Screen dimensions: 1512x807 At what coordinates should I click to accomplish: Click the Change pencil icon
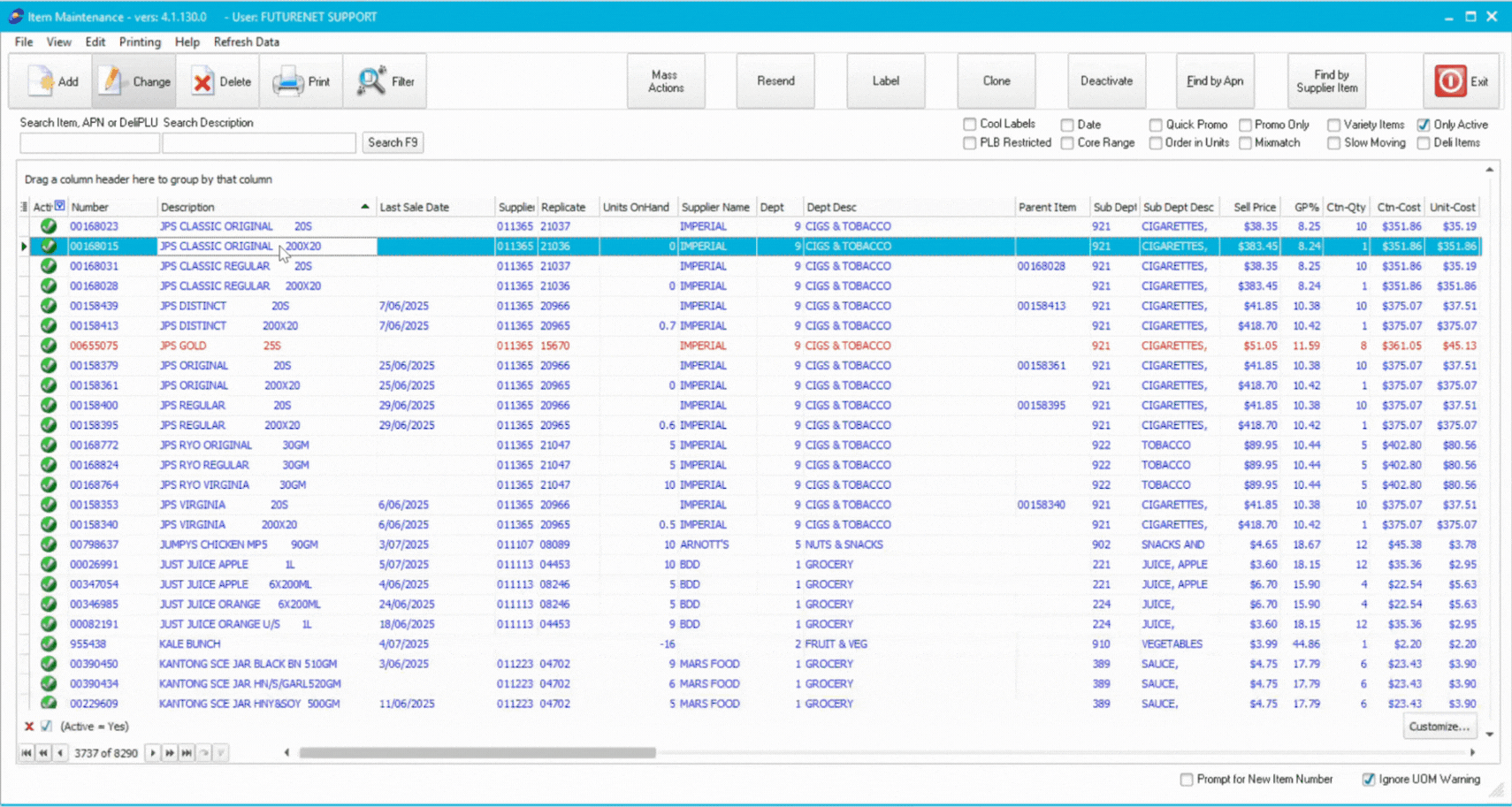(x=111, y=81)
